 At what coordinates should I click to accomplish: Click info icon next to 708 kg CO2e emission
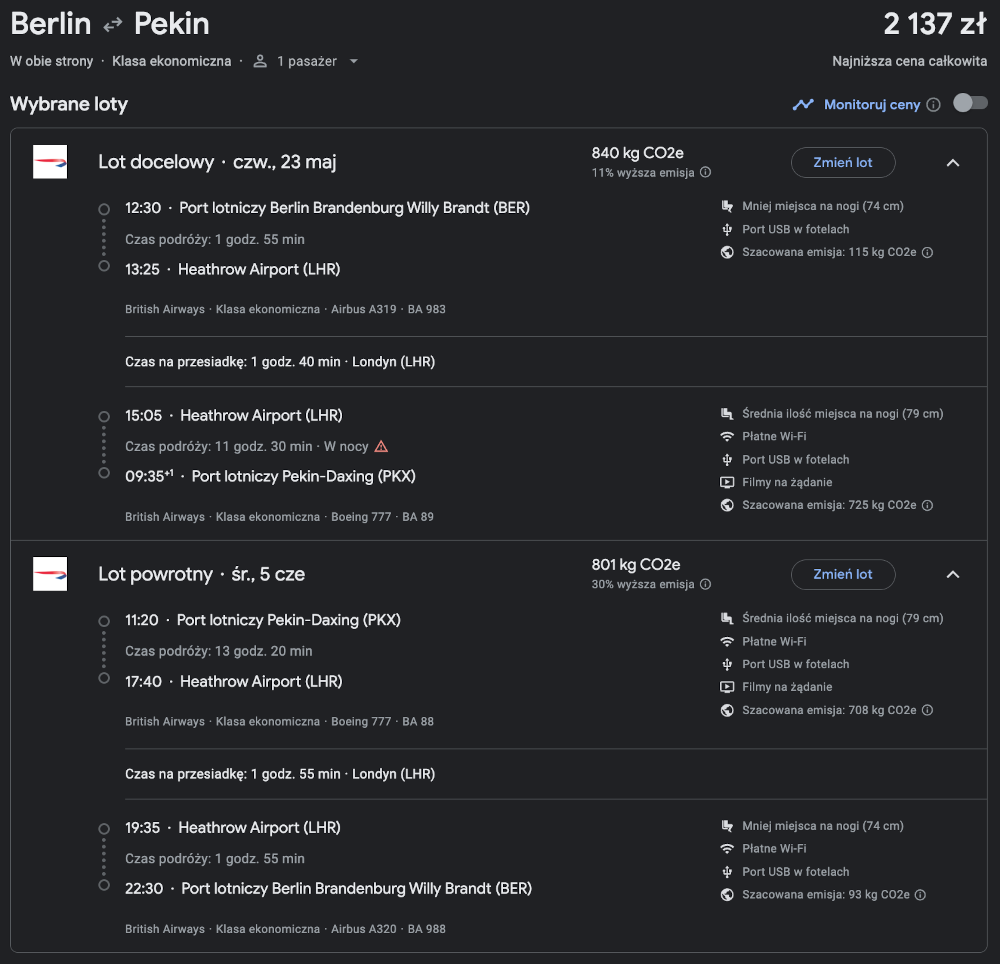[928, 710]
